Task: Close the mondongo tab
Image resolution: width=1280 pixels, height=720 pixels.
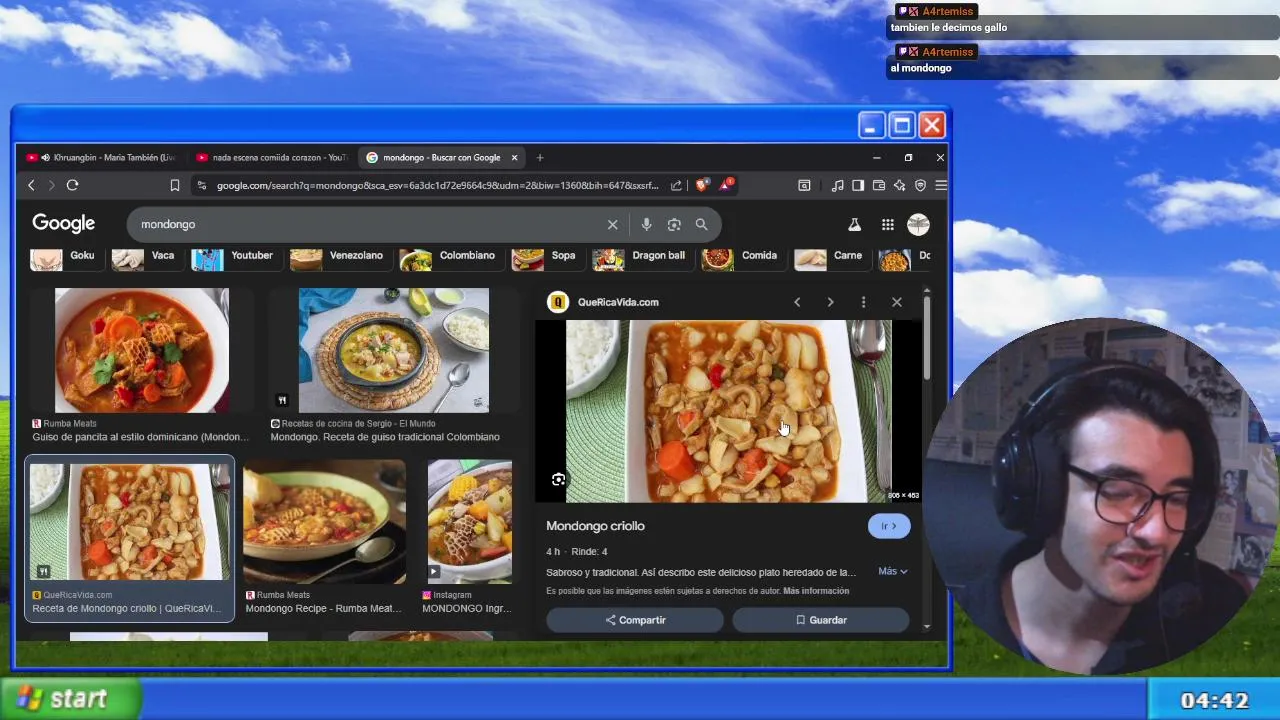Action: point(514,157)
